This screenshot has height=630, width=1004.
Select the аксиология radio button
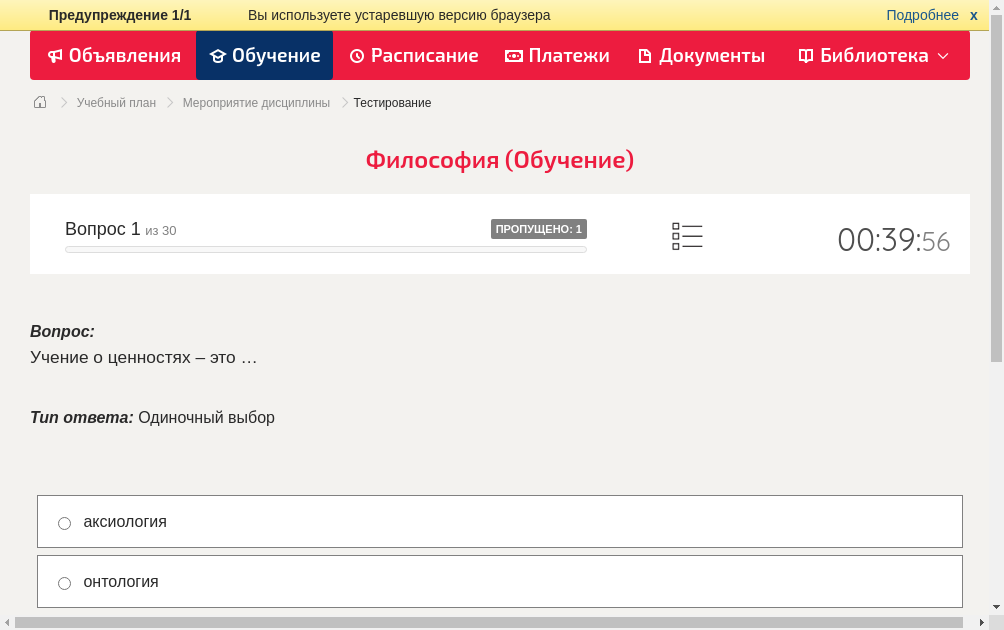click(x=65, y=523)
